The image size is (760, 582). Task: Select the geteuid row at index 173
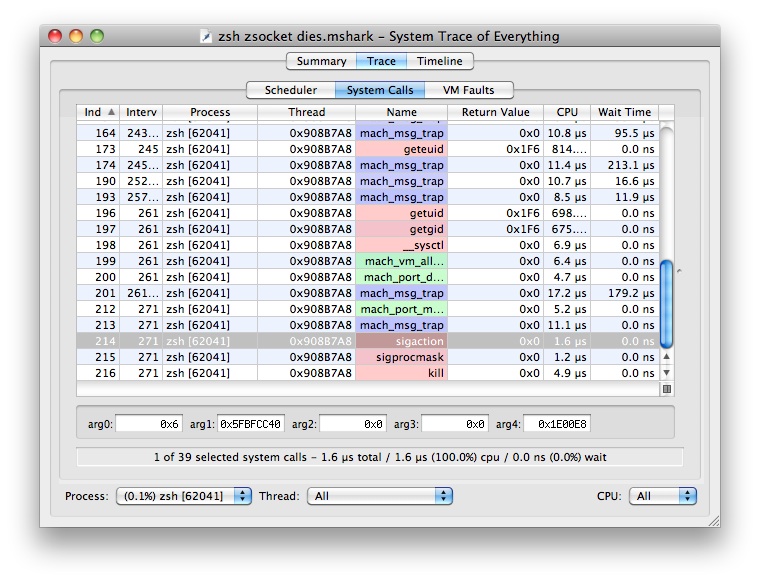(x=368, y=149)
